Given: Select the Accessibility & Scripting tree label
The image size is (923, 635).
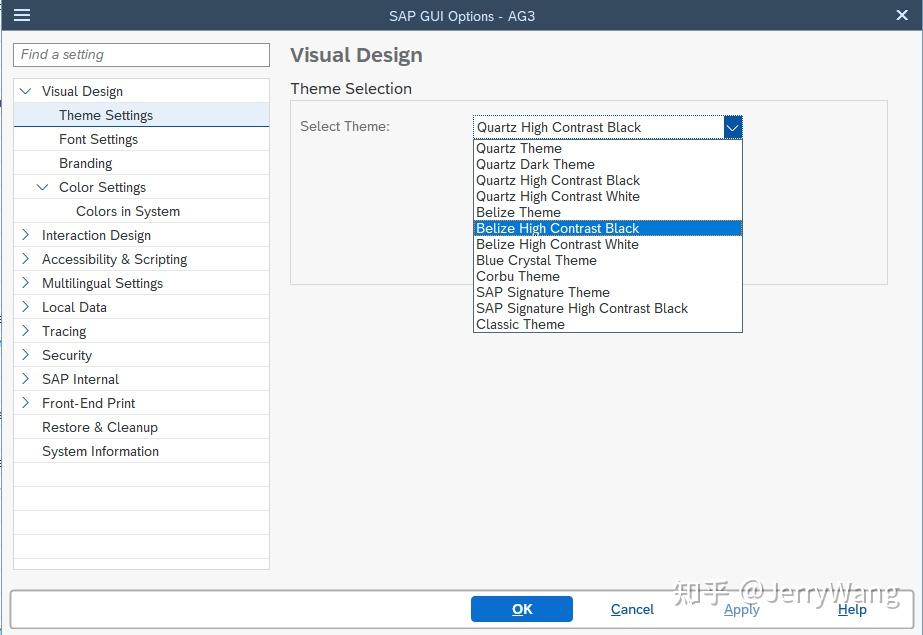Looking at the screenshot, I should click(x=114, y=260).
